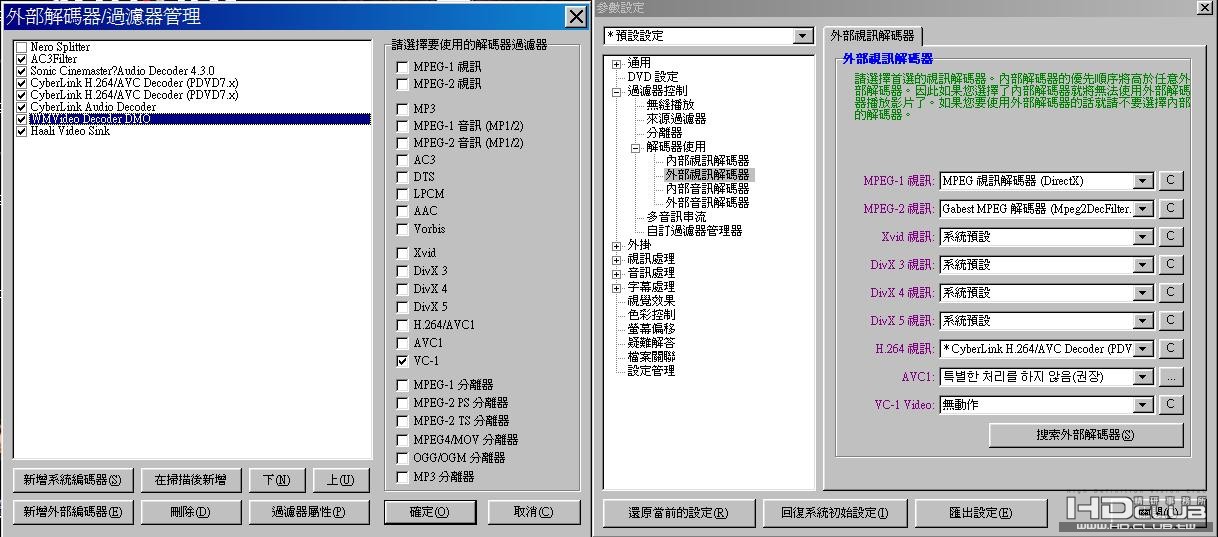1218x537 pixels.
Task: Open the MPEG-2 視訊 decoder dropdown
Action: pos(1144,209)
